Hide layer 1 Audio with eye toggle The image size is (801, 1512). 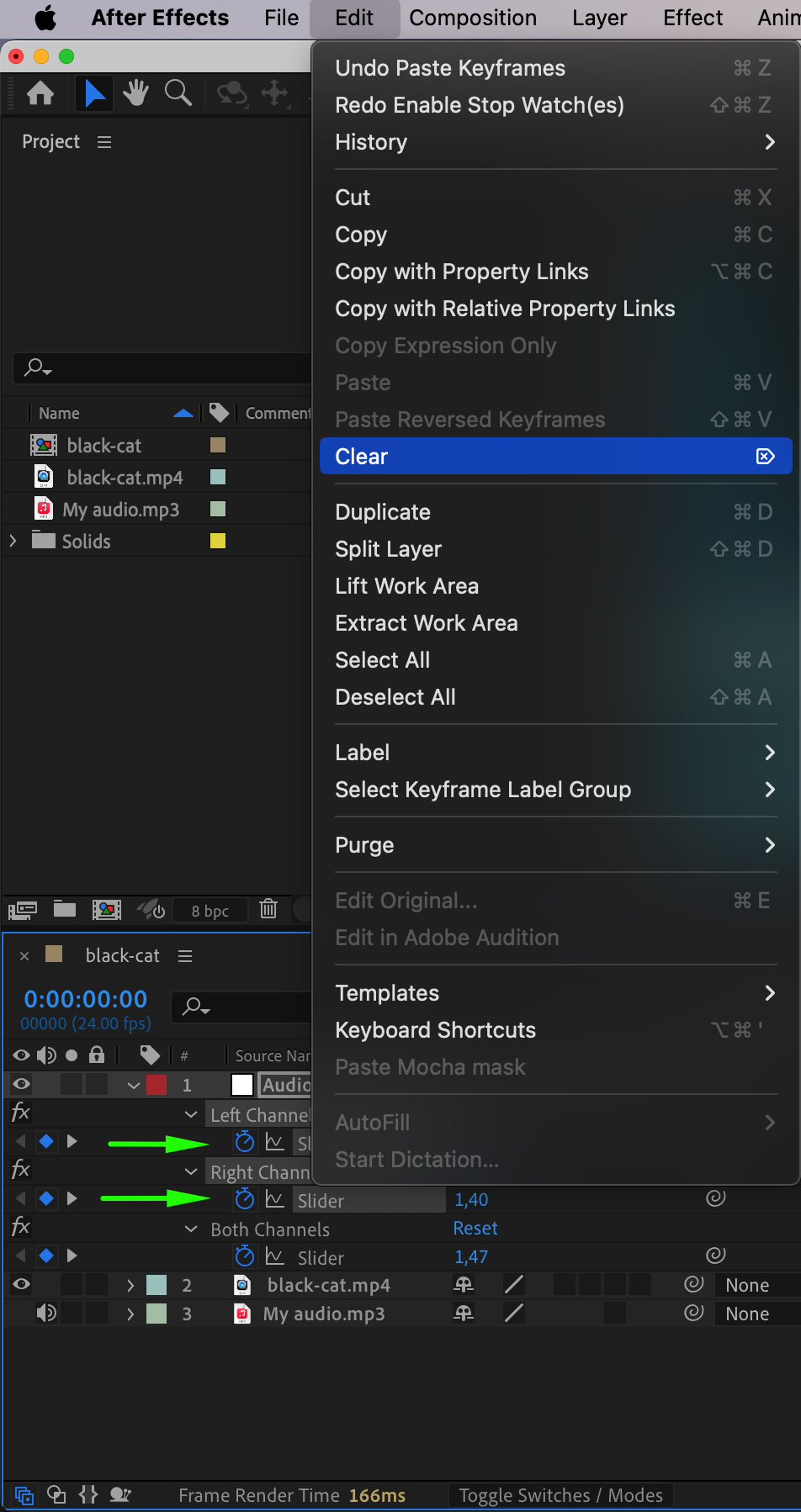[x=22, y=1084]
